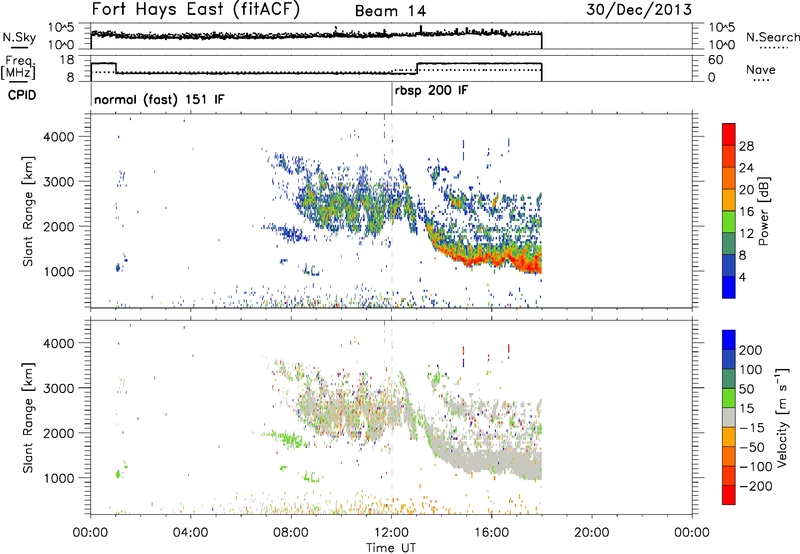Click the 'Beam 14' label
This screenshot has height=554, width=800.
390,11
